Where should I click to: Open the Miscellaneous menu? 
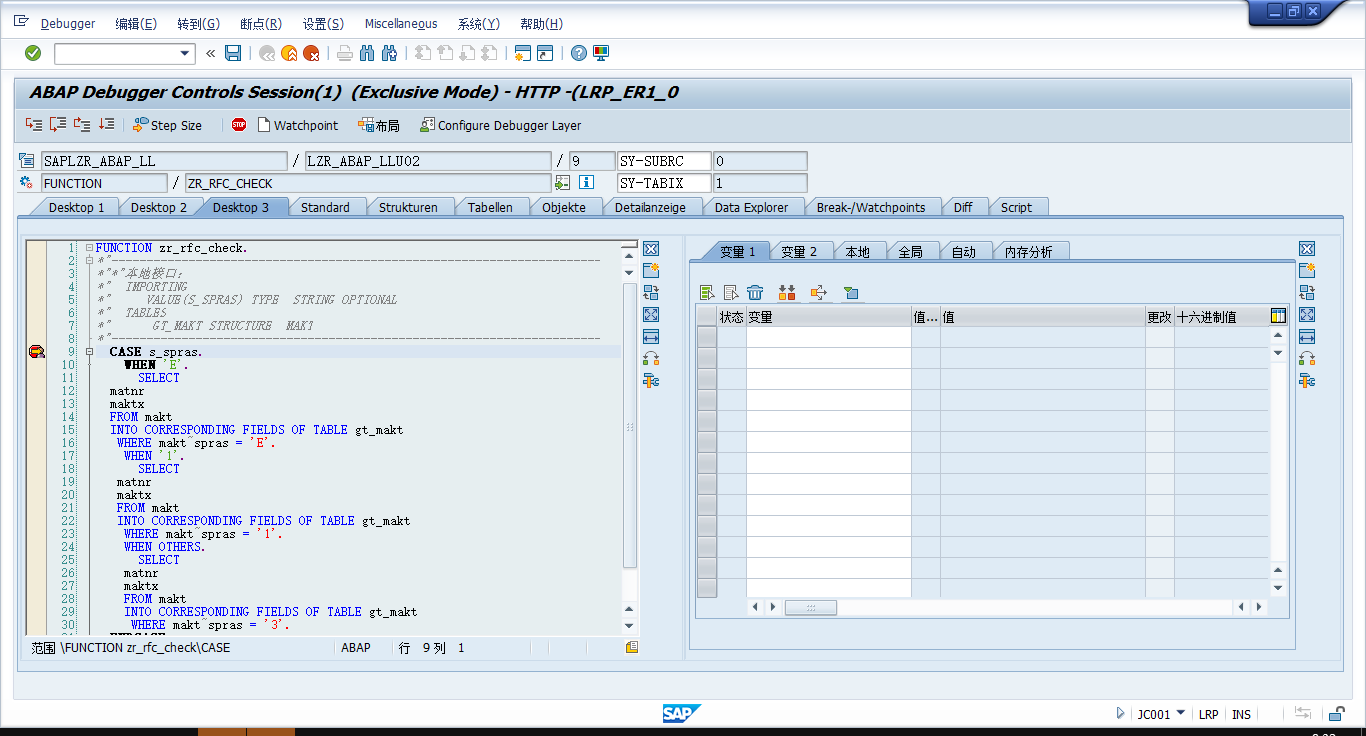point(400,24)
